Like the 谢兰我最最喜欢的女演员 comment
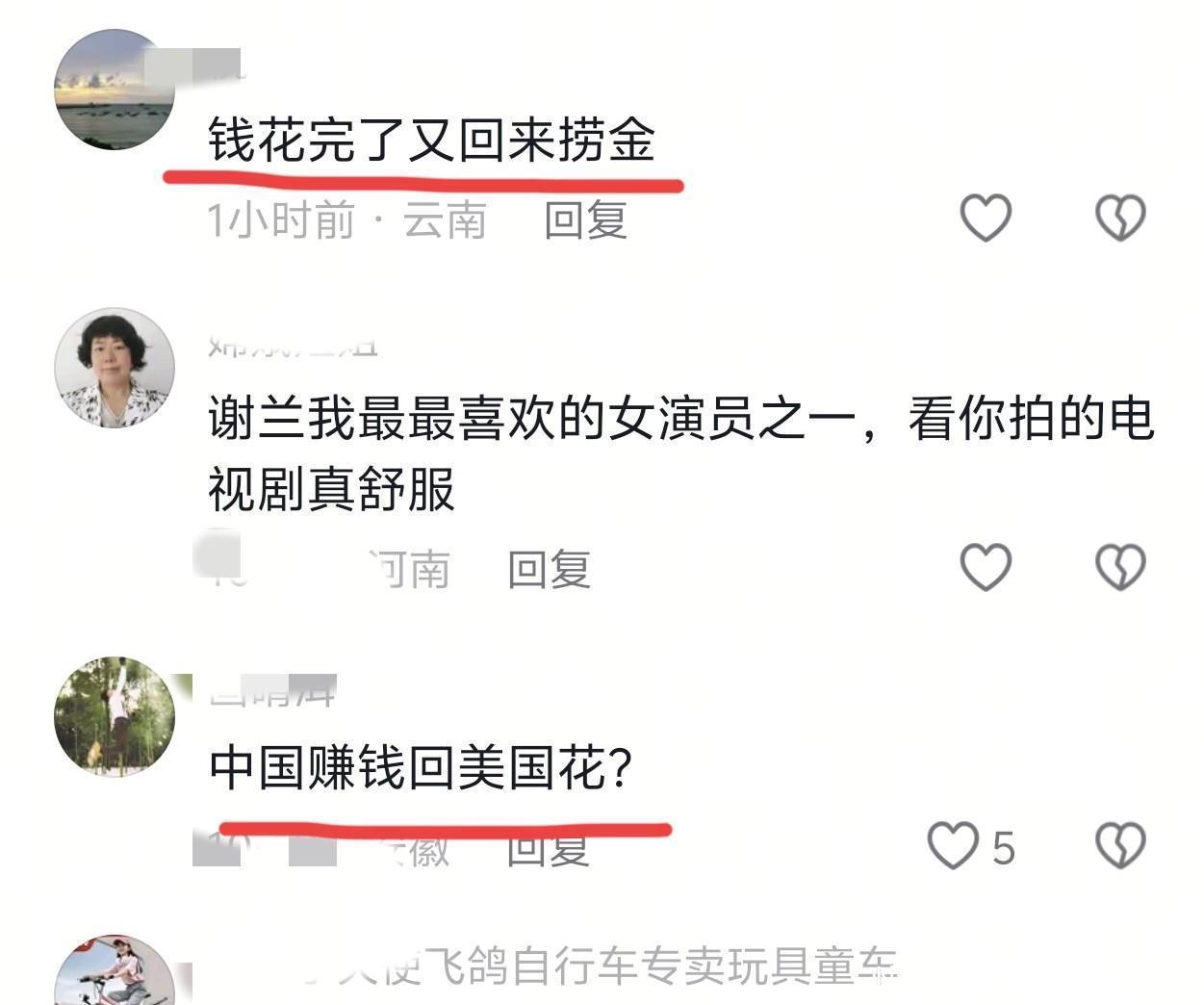 [986, 567]
